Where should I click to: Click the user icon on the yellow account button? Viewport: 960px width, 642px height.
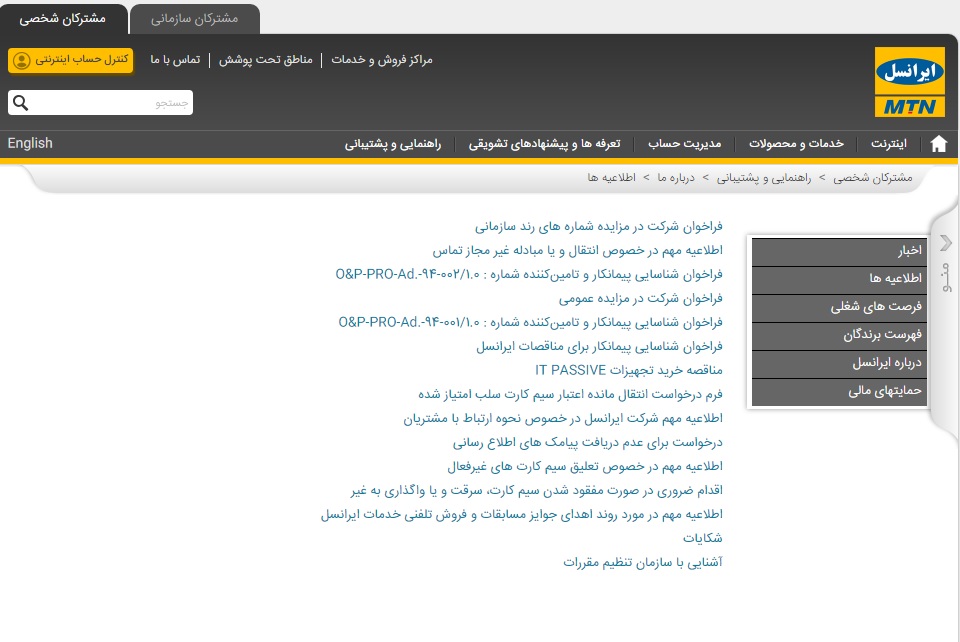22,60
